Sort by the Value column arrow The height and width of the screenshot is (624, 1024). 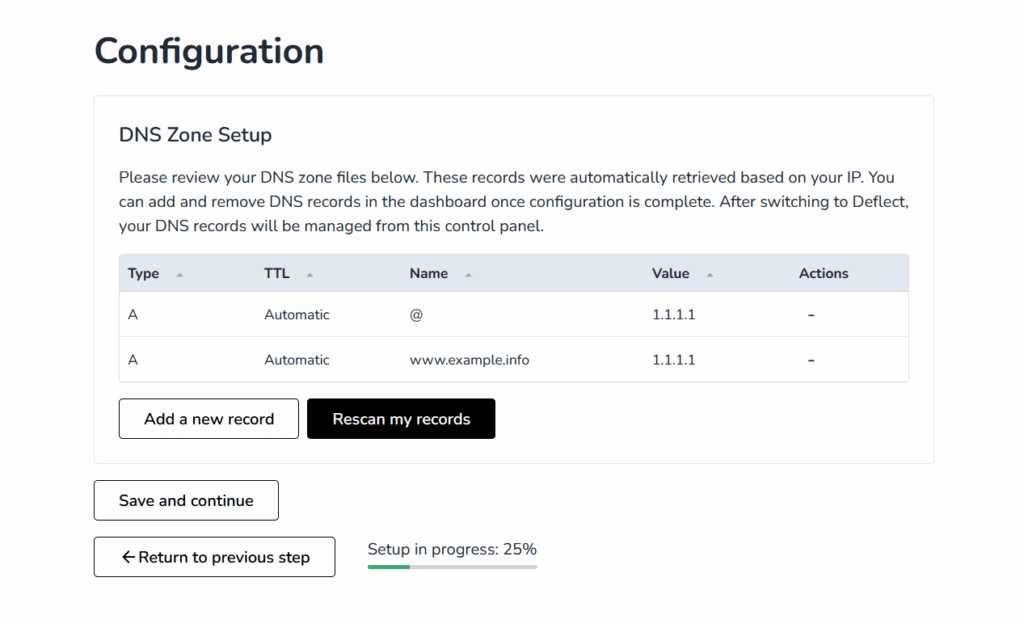pyautogui.click(x=710, y=275)
